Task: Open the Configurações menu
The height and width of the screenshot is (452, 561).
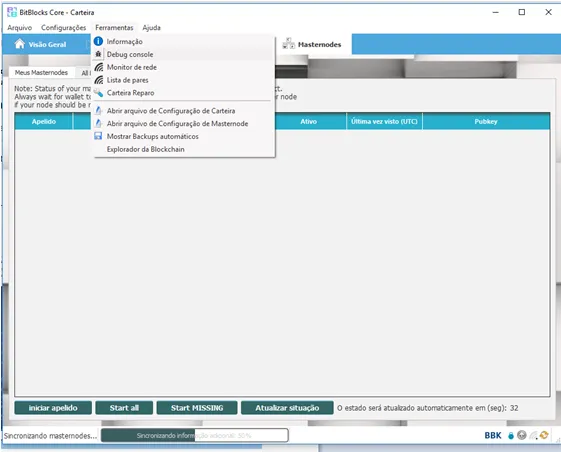Action: [63, 28]
